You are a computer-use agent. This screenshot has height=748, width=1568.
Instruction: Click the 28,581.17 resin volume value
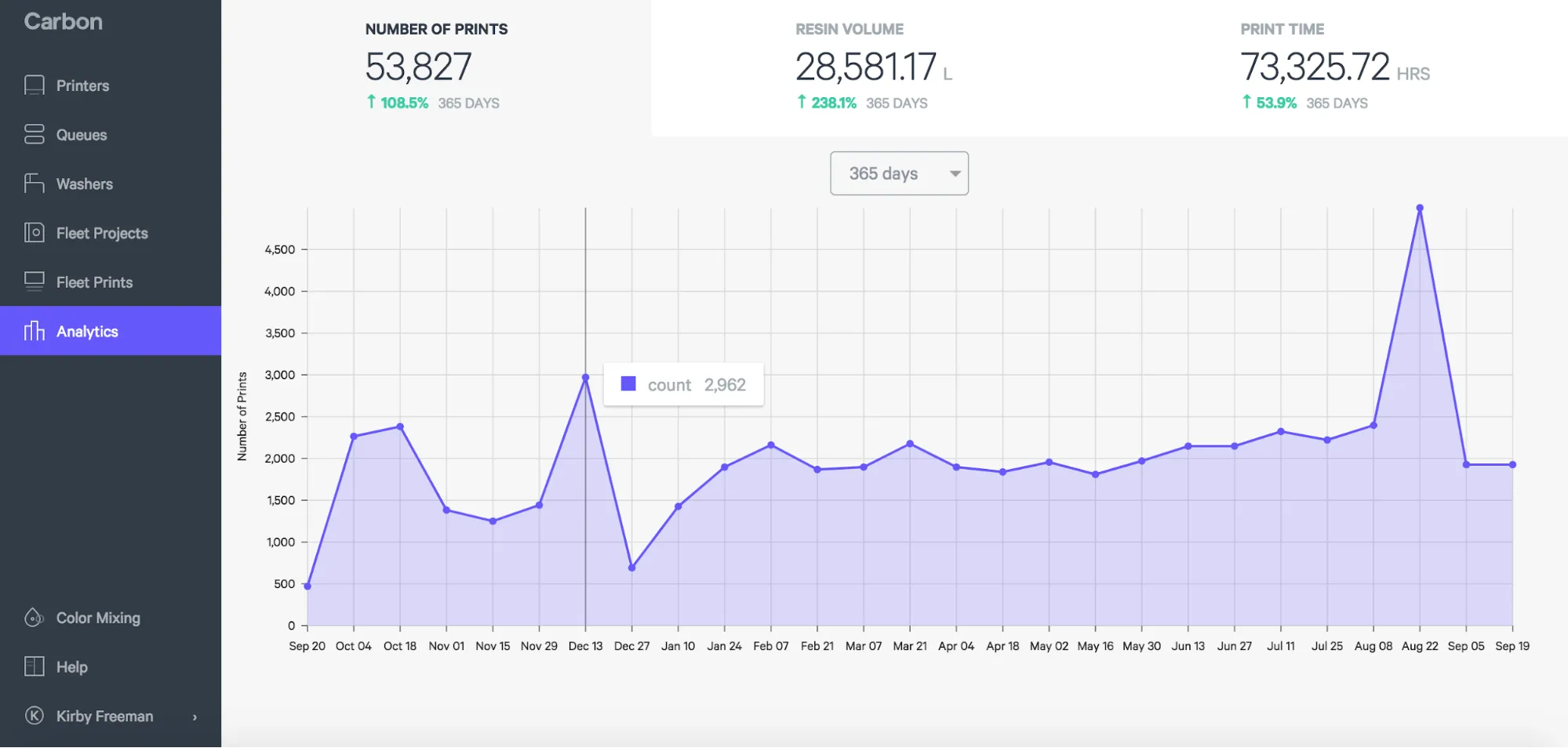click(866, 67)
